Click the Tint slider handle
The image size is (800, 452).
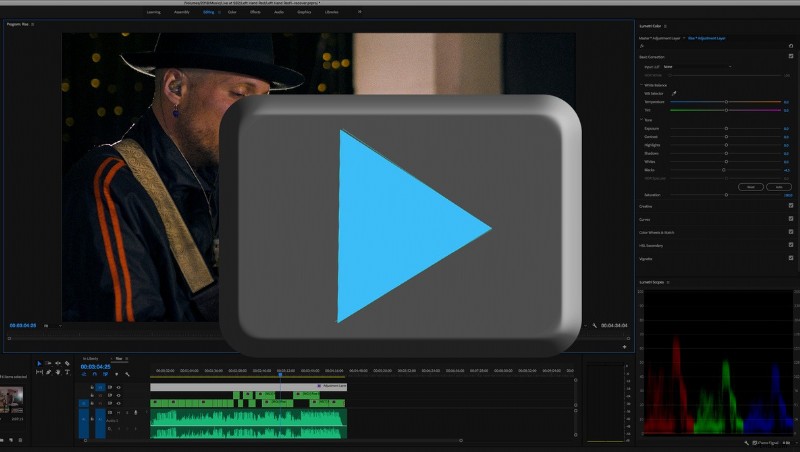(726, 110)
